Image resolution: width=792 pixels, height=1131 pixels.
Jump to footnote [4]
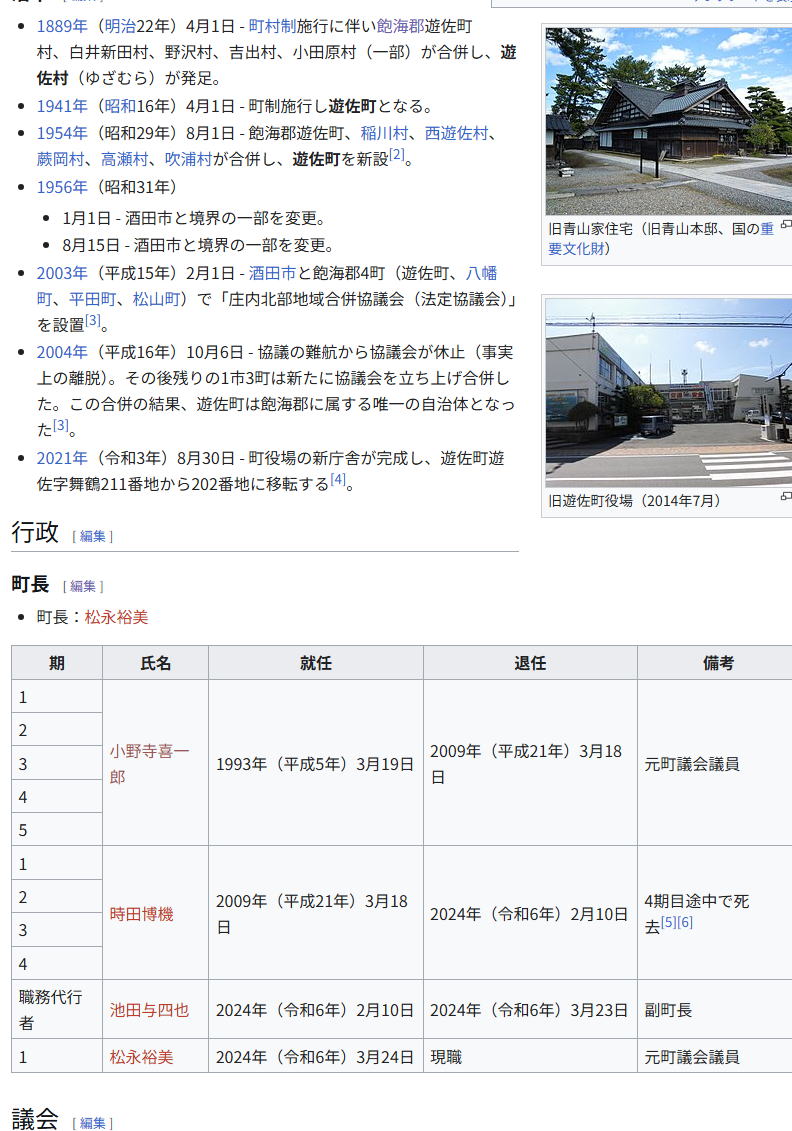coord(338,479)
